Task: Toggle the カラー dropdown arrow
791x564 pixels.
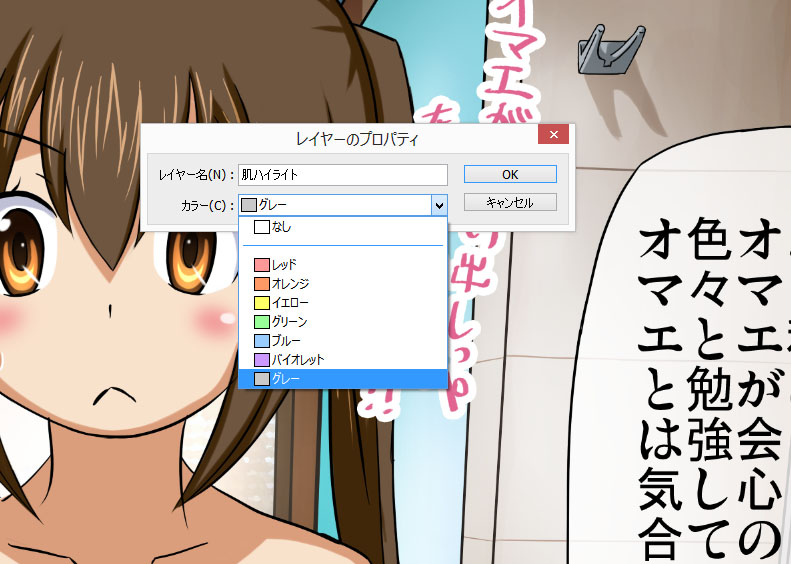Action: [x=439, y=205]
